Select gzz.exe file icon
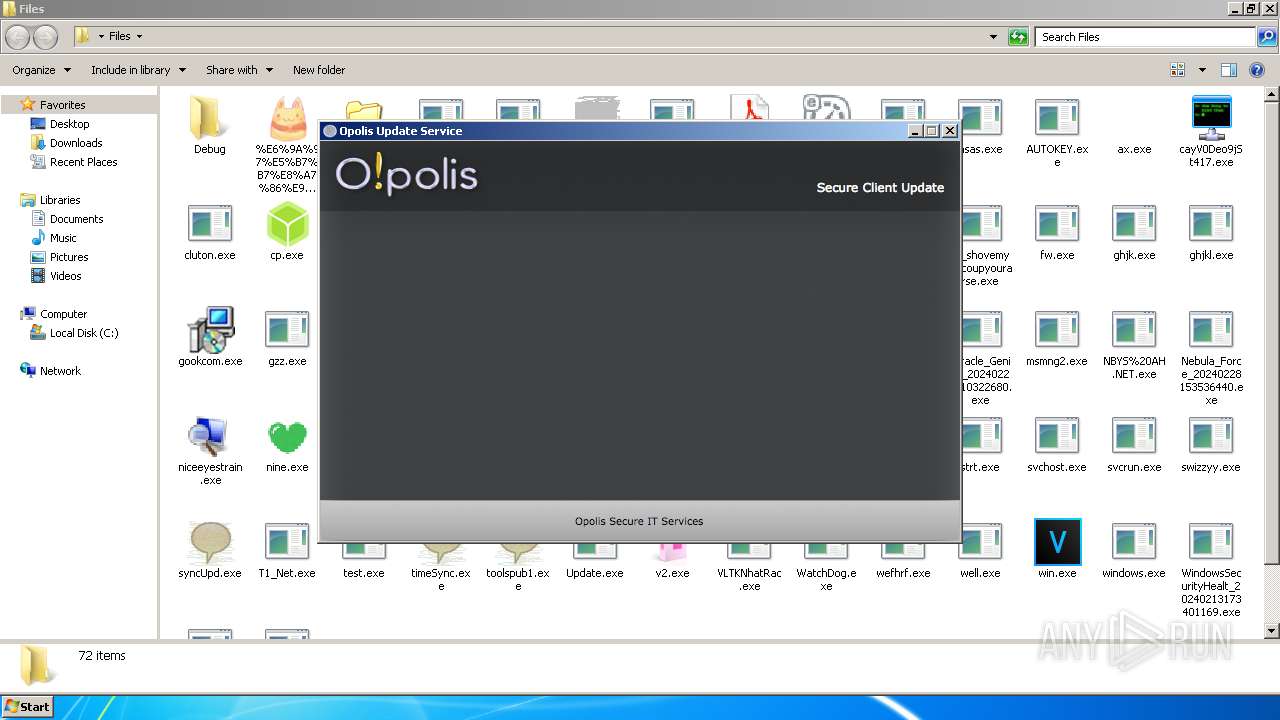 point(287,331)
